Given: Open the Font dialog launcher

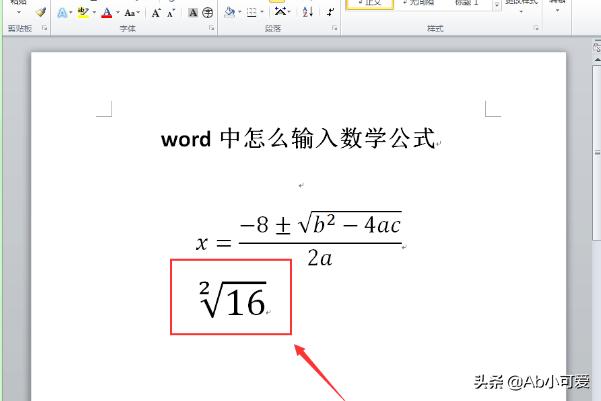Looking at the screenshot, I should click(x=212, y=28).
